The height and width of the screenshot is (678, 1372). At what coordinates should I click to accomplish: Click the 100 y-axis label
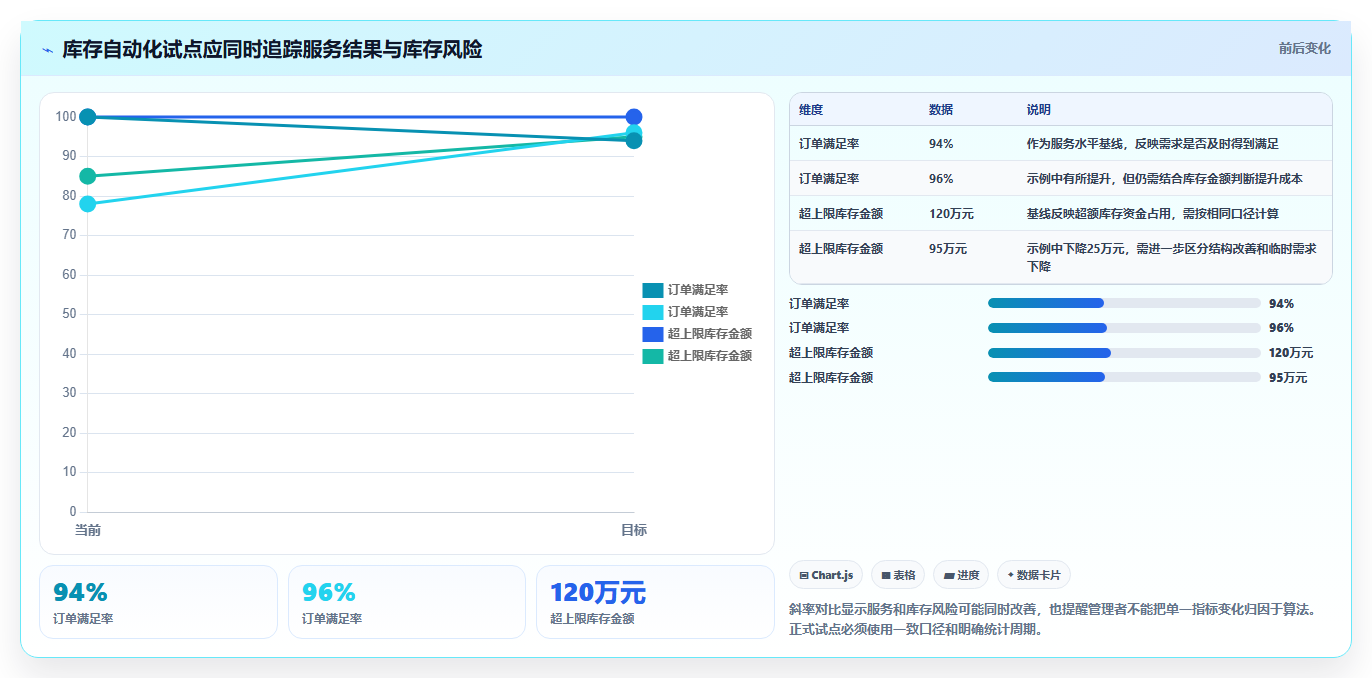[66, 117]
